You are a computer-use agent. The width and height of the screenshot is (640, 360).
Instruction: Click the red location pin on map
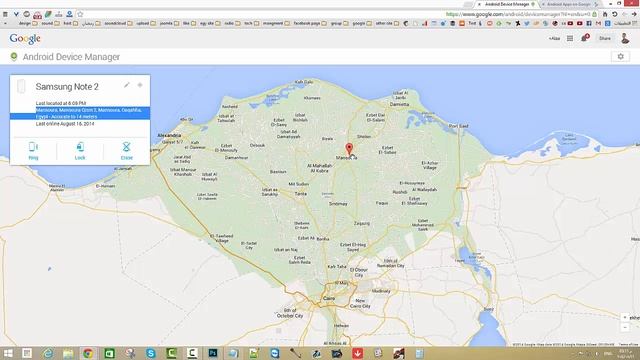349,148
